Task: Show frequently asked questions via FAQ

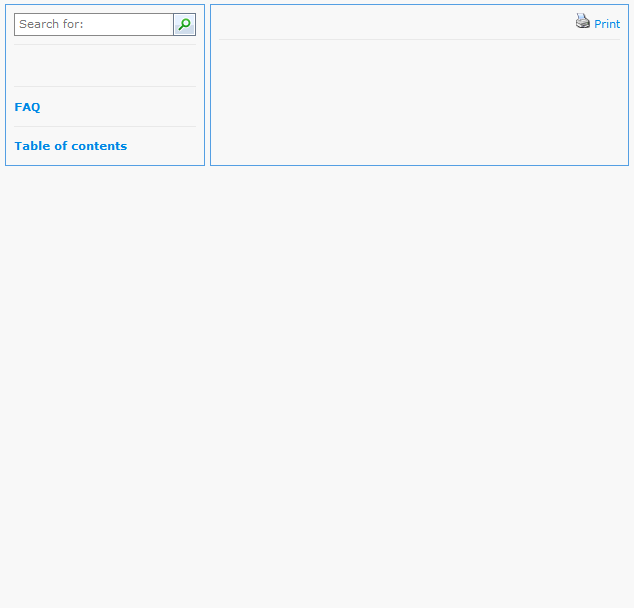Action: (x=28, y=107)
